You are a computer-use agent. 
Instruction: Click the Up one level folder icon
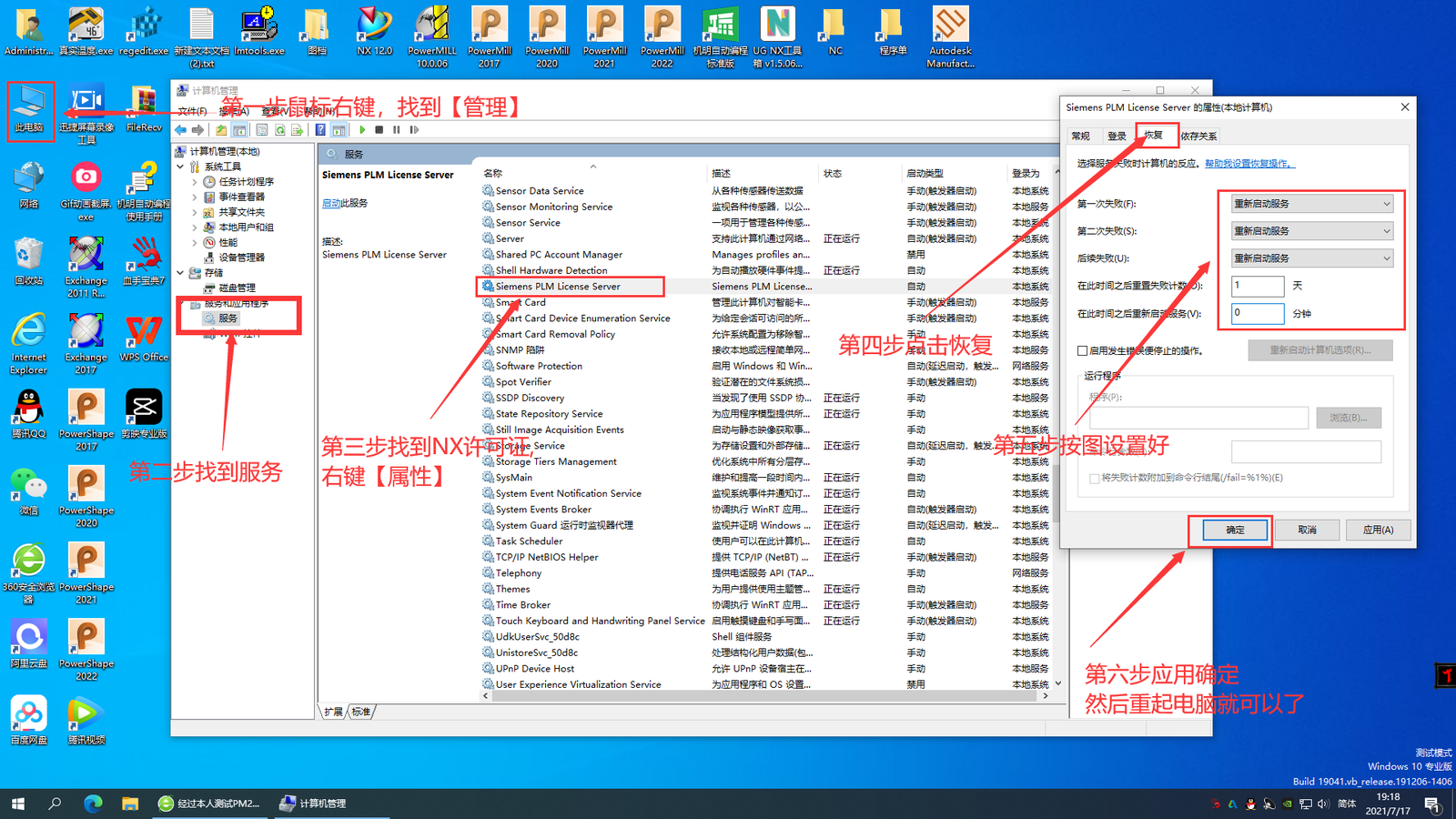pos(221,130)
